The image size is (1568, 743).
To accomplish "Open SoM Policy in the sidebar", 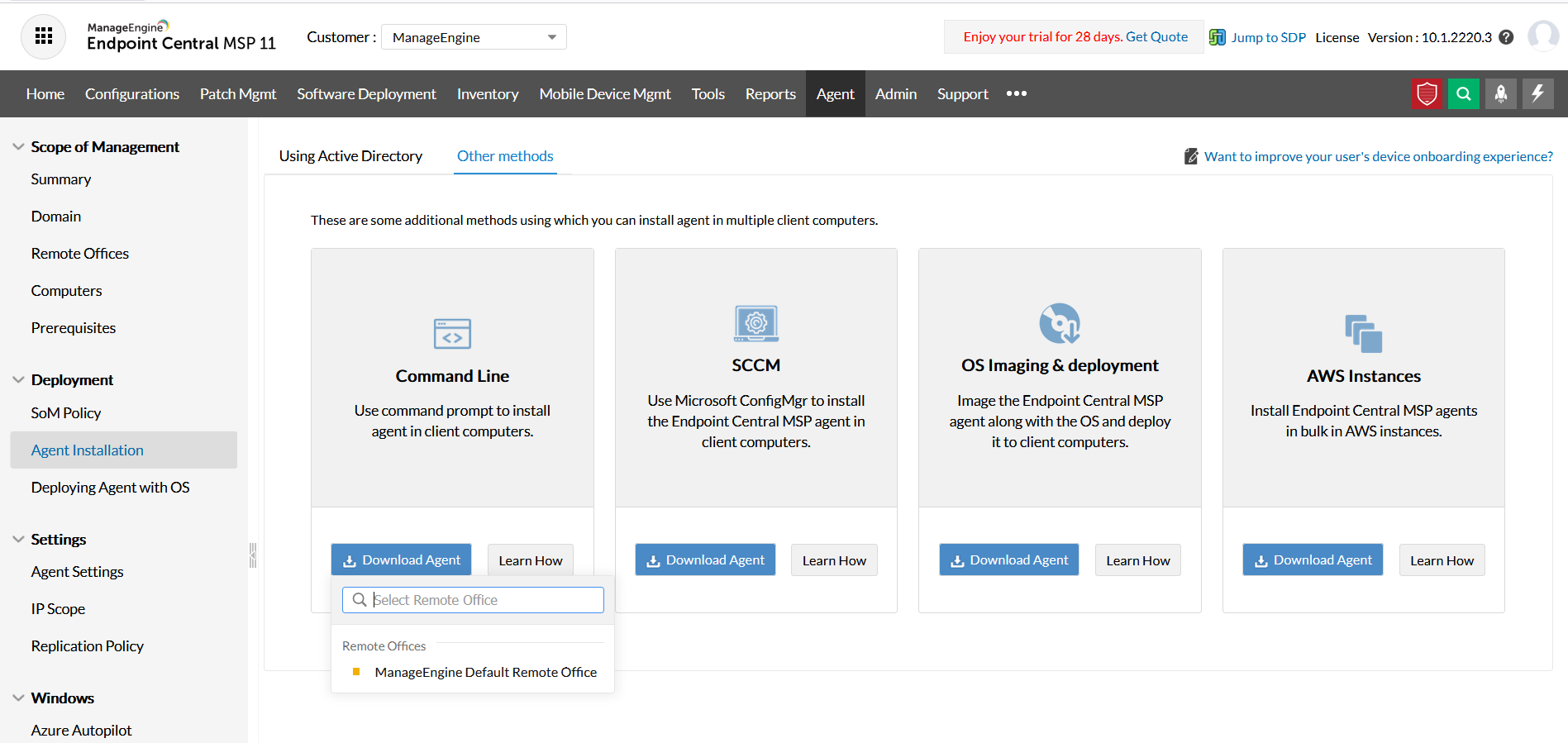I will pyautogui.click(x=66, y=413).
